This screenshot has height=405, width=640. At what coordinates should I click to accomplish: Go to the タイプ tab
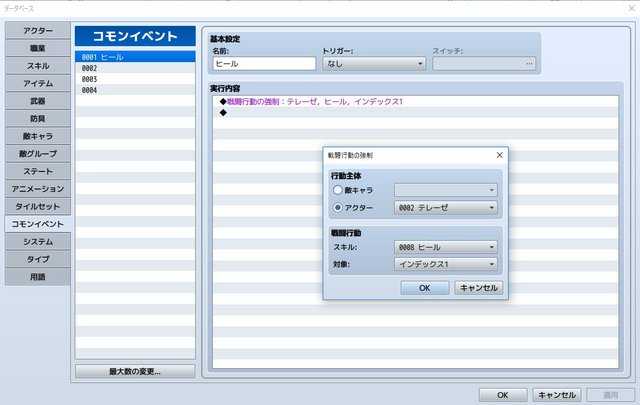pos(38,259)
